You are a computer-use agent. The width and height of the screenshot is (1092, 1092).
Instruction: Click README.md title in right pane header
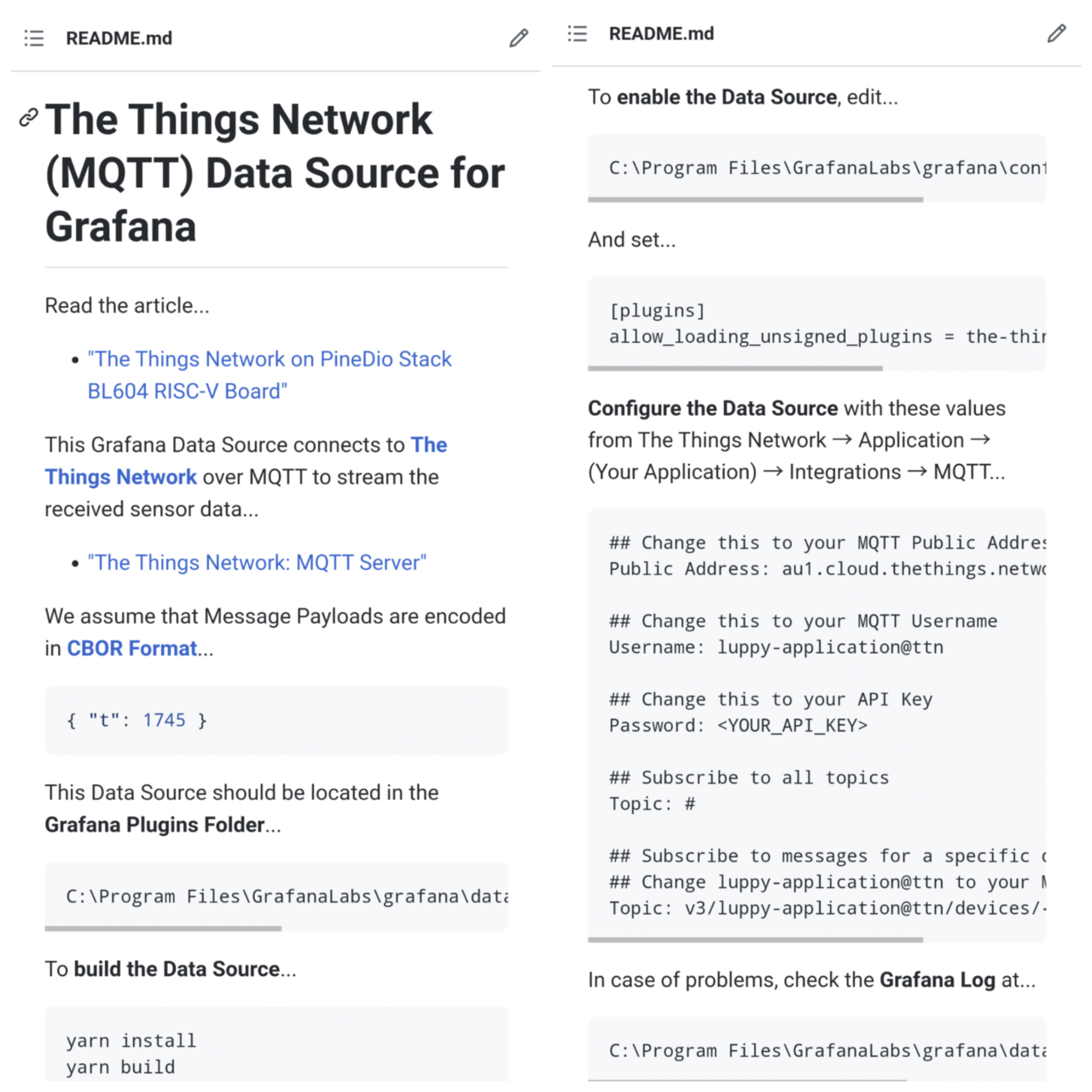(661, 34)
